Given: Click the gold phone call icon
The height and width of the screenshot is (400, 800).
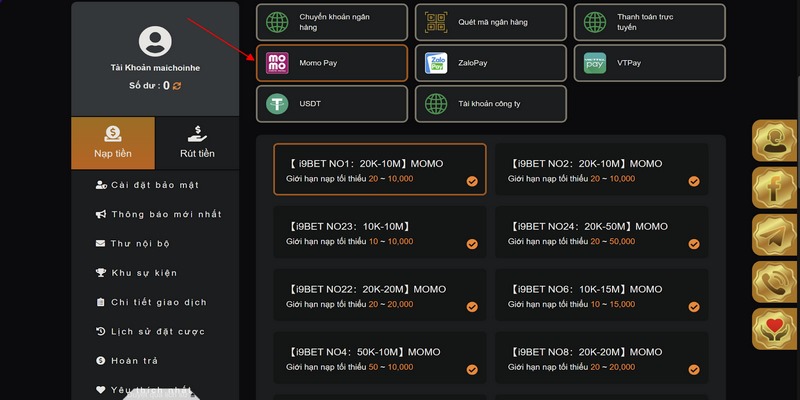Looking at the screenshot, I should 775,282.
